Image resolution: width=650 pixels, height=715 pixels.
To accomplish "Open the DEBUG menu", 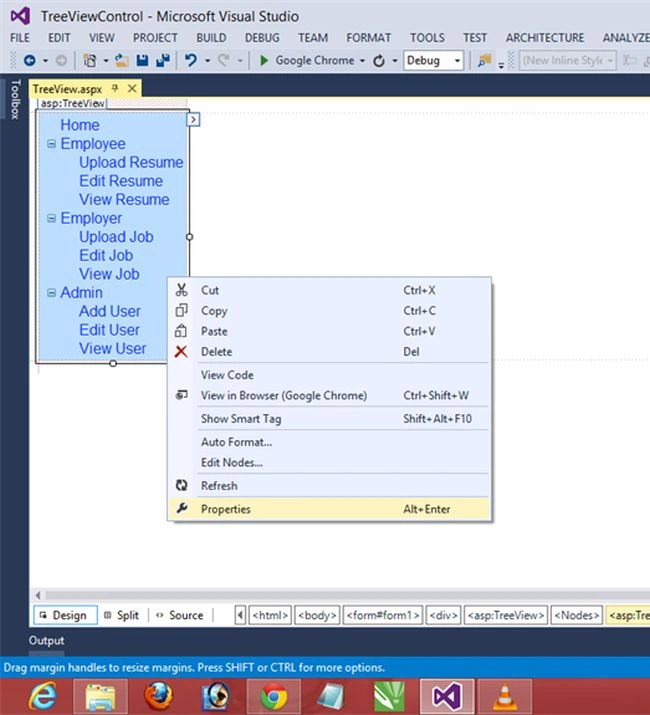I will [x=262, y=38].
